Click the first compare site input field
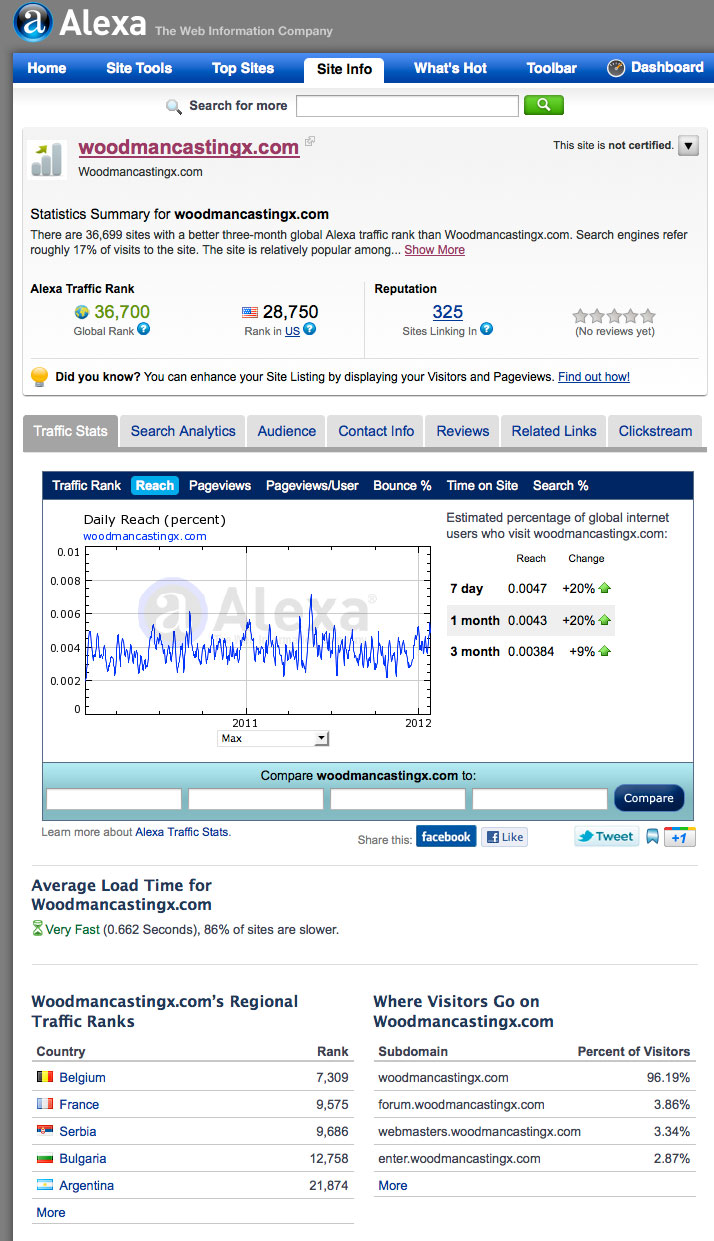Image resolution: width=714 pixels, height=1241 pixels. pyautogui.click(x=114, y=799)
